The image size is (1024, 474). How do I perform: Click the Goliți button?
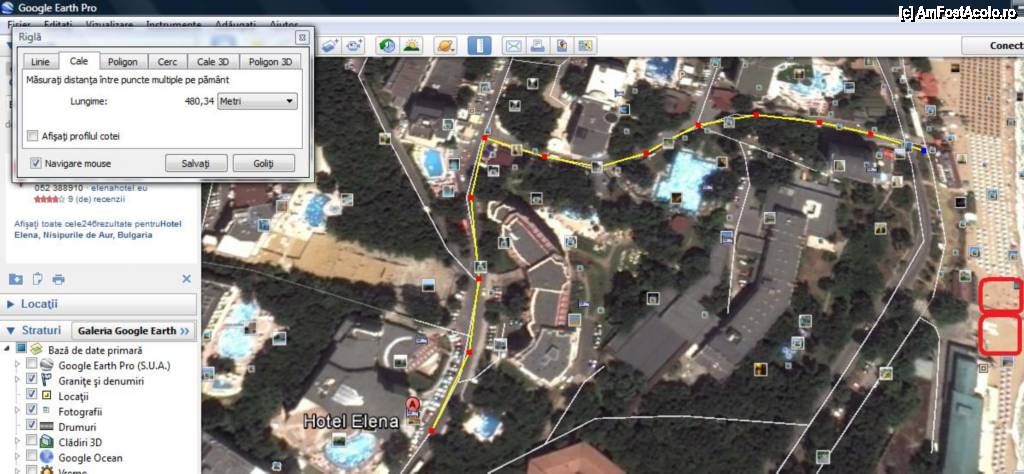click(264, 163)
